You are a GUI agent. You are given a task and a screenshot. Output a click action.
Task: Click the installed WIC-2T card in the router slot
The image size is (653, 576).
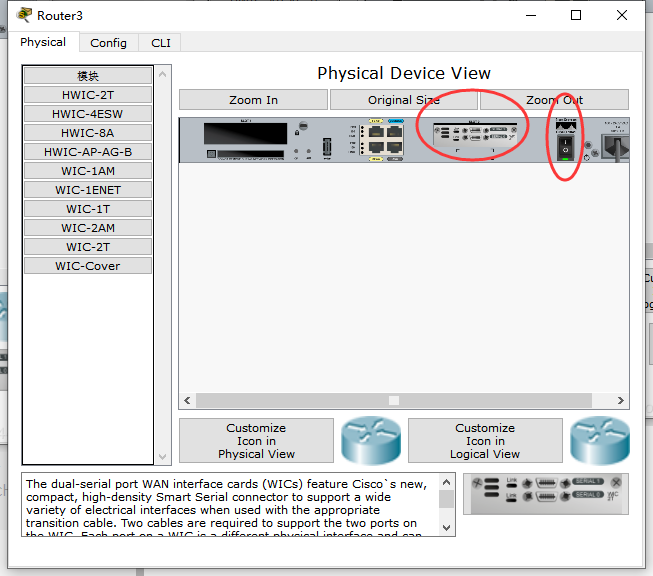(x=475, y=134)
